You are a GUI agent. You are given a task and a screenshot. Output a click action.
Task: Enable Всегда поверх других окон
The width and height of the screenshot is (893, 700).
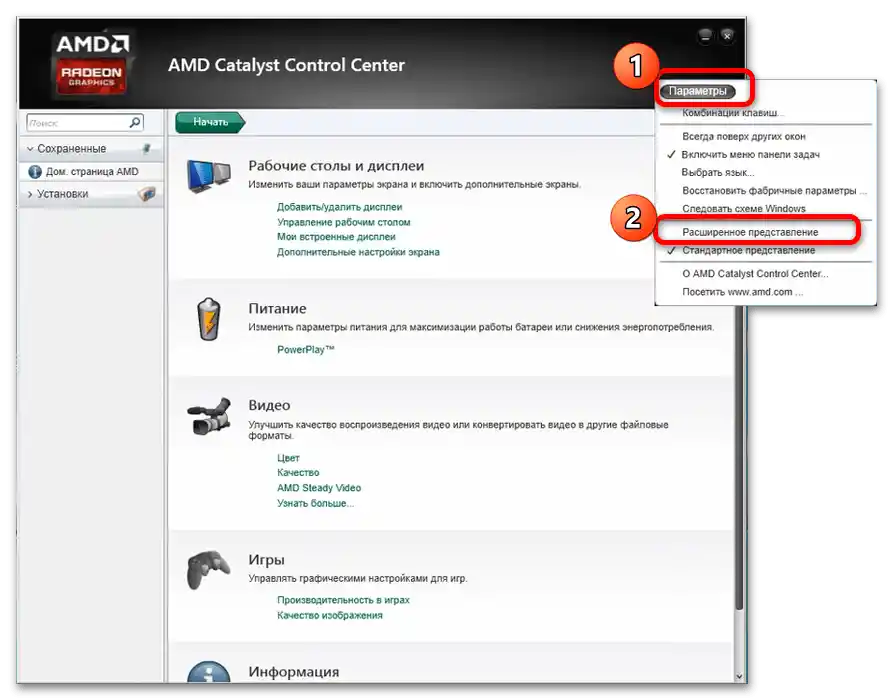coord(744,136)
